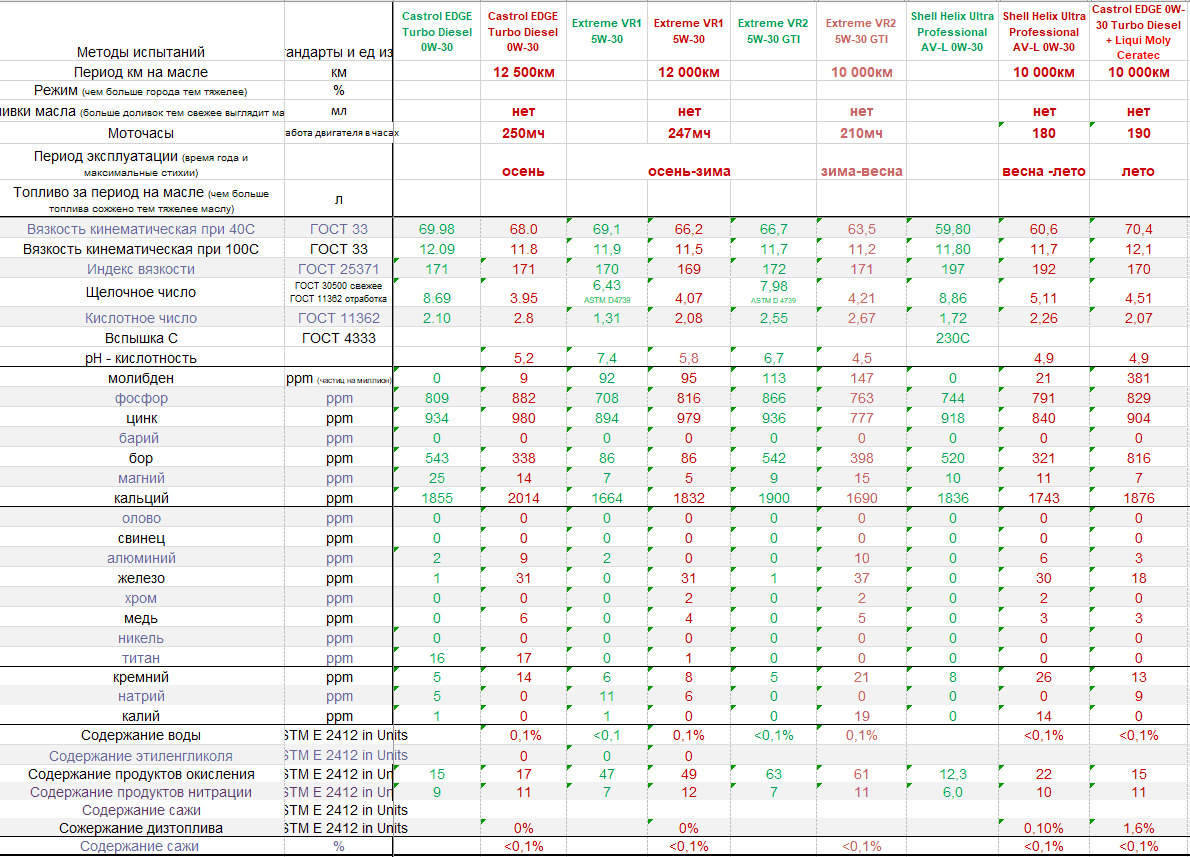Screen dimensions: 1190x857
Task: Select the 'Методы испытаний' header cell
Action: click(x=140, y=52)
